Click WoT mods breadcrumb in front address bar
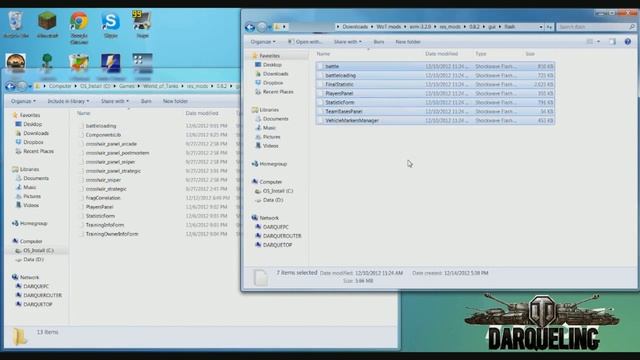The image size is (640, 360). pos(388,27)
